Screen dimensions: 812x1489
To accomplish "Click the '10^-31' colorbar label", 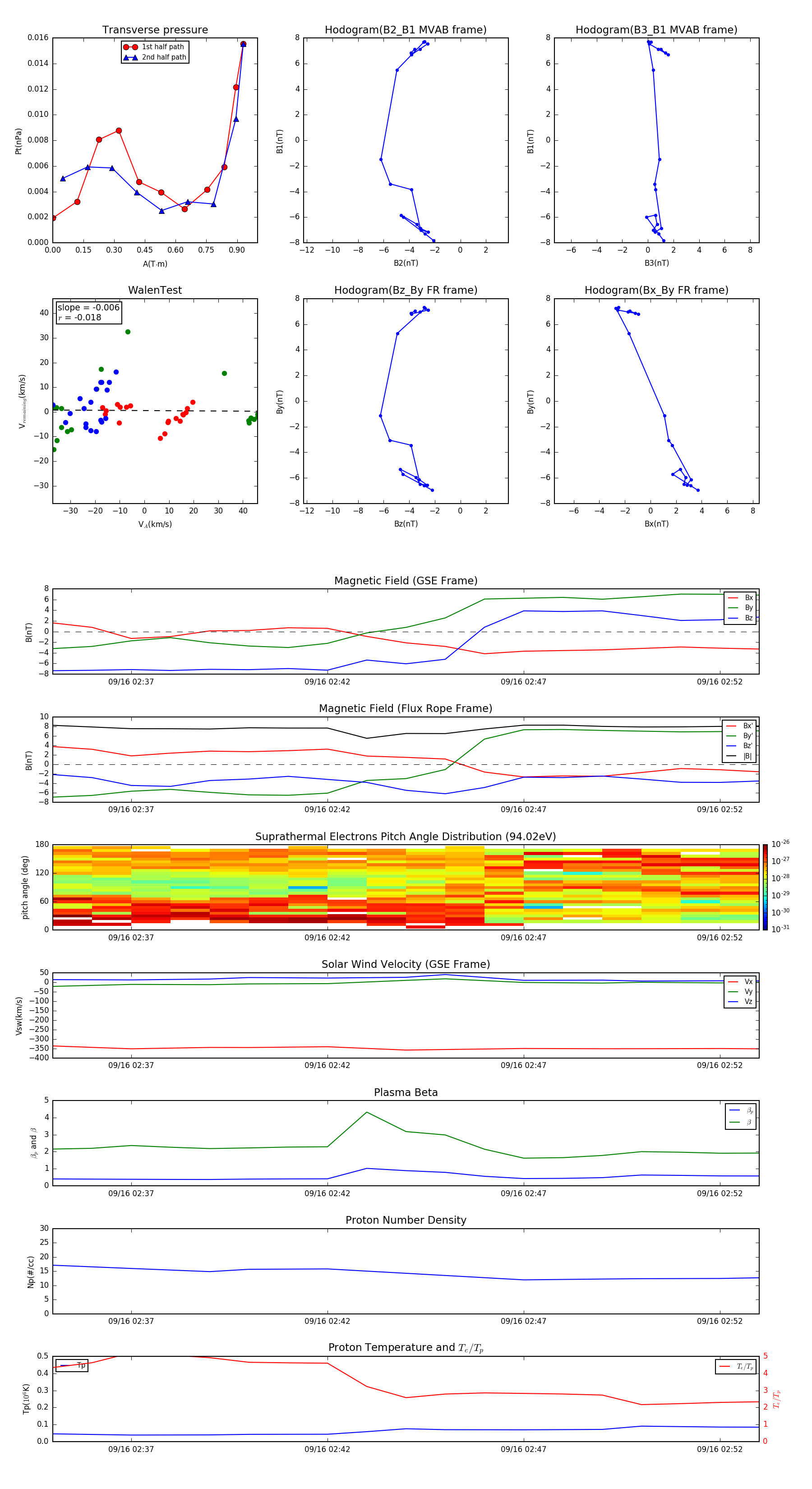I will [780, 929].
